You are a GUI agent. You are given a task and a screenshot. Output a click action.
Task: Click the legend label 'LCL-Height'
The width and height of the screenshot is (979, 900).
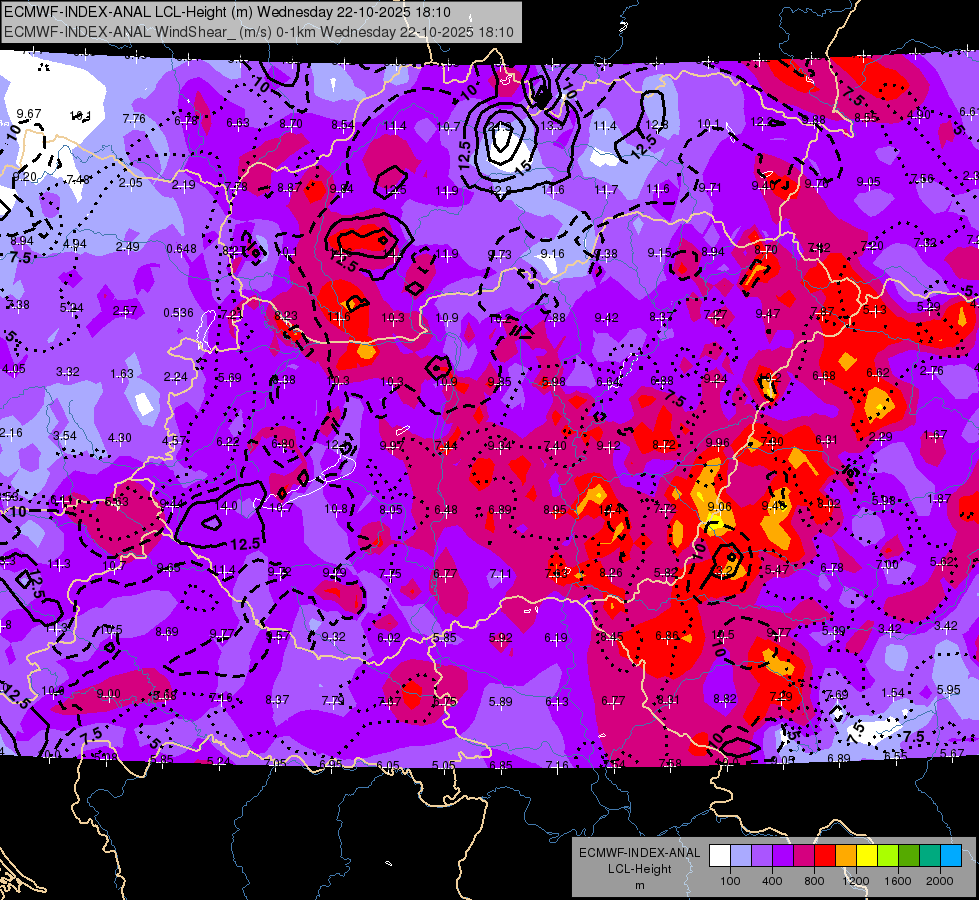(639, 869)
